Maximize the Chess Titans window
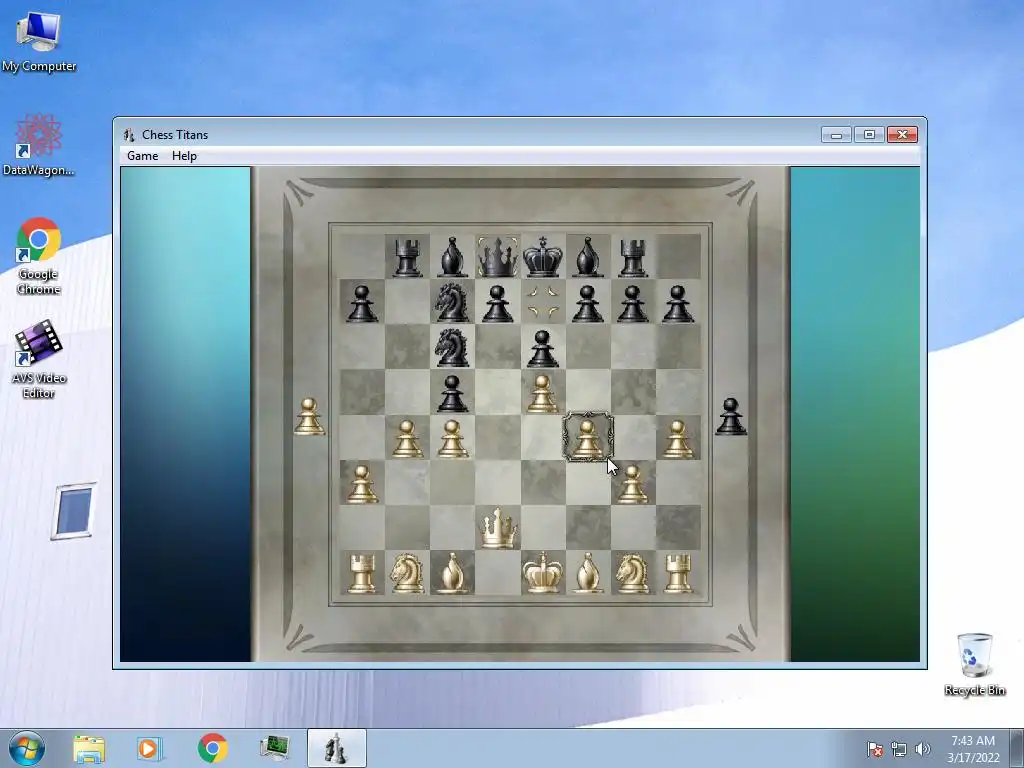Image resolution: width=1024 pixels, height=768 pixels. coord(869,135)
